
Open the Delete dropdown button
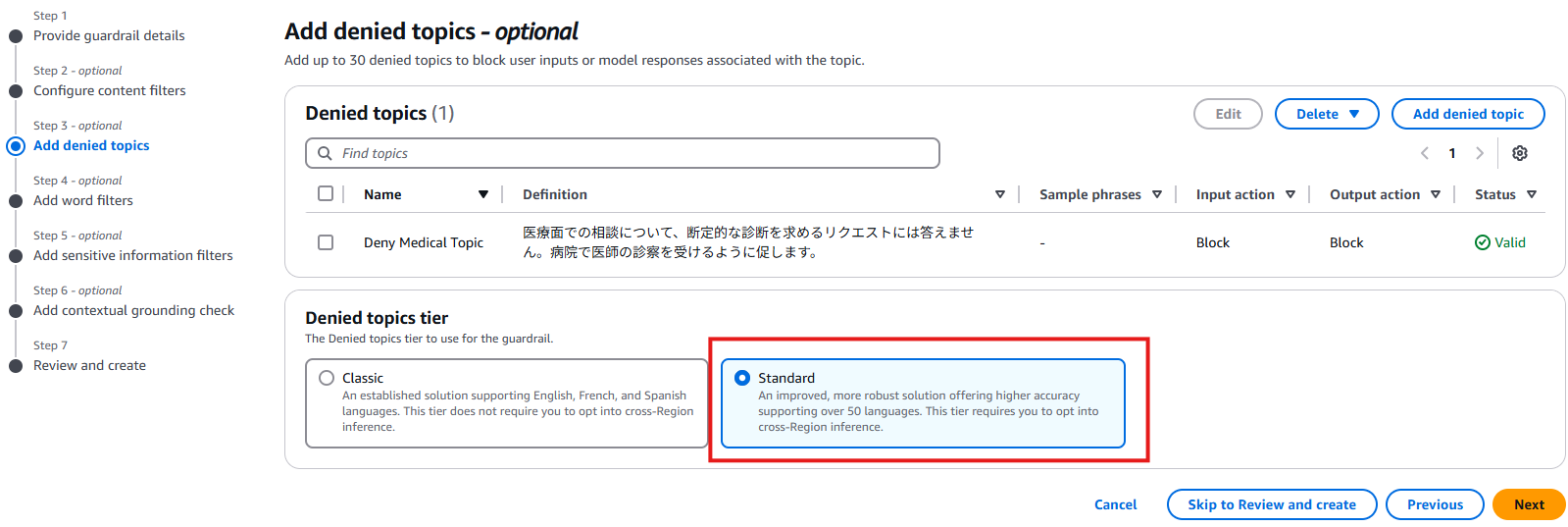point(1327,114)
